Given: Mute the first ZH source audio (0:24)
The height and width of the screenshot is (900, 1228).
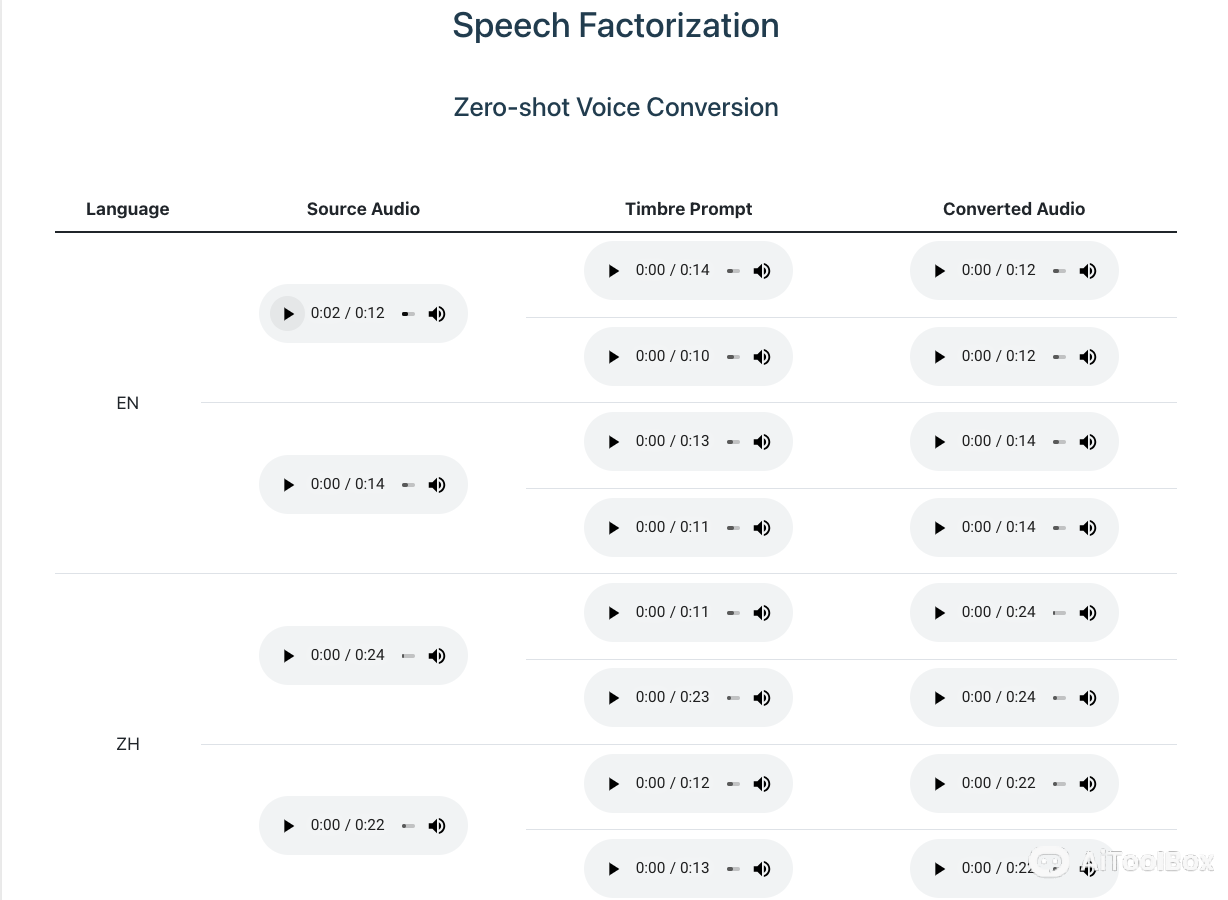Looking at the screenshot, I should pos(437,656).
